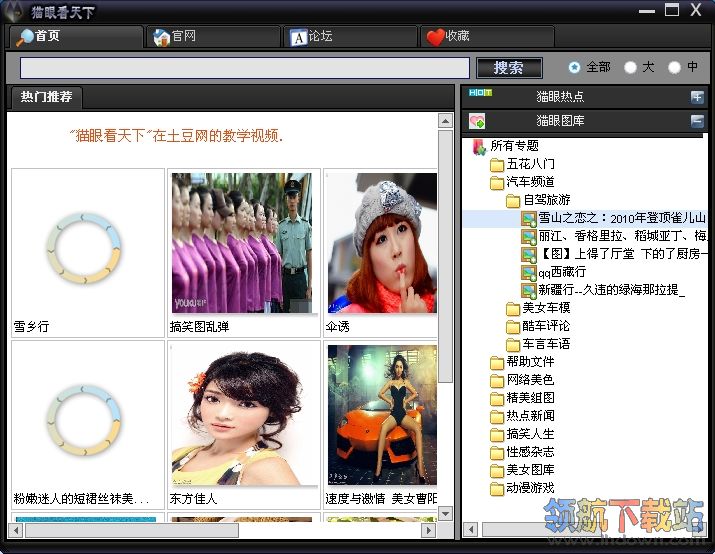Open the 收藏 favorites tab
This screenshot has height=554, width=715.
coord(487,36)
